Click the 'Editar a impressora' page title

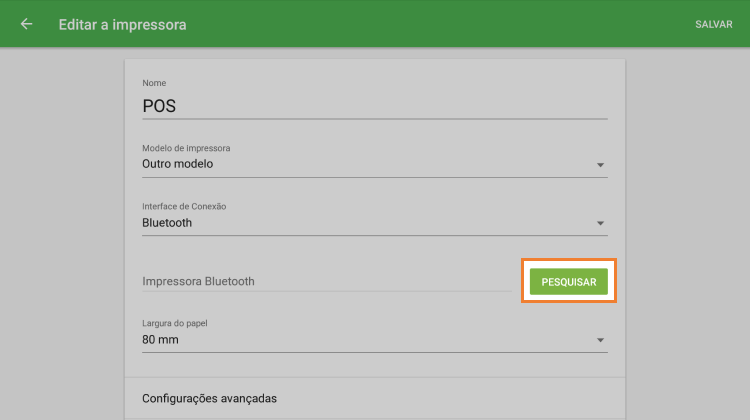[123, 24]
